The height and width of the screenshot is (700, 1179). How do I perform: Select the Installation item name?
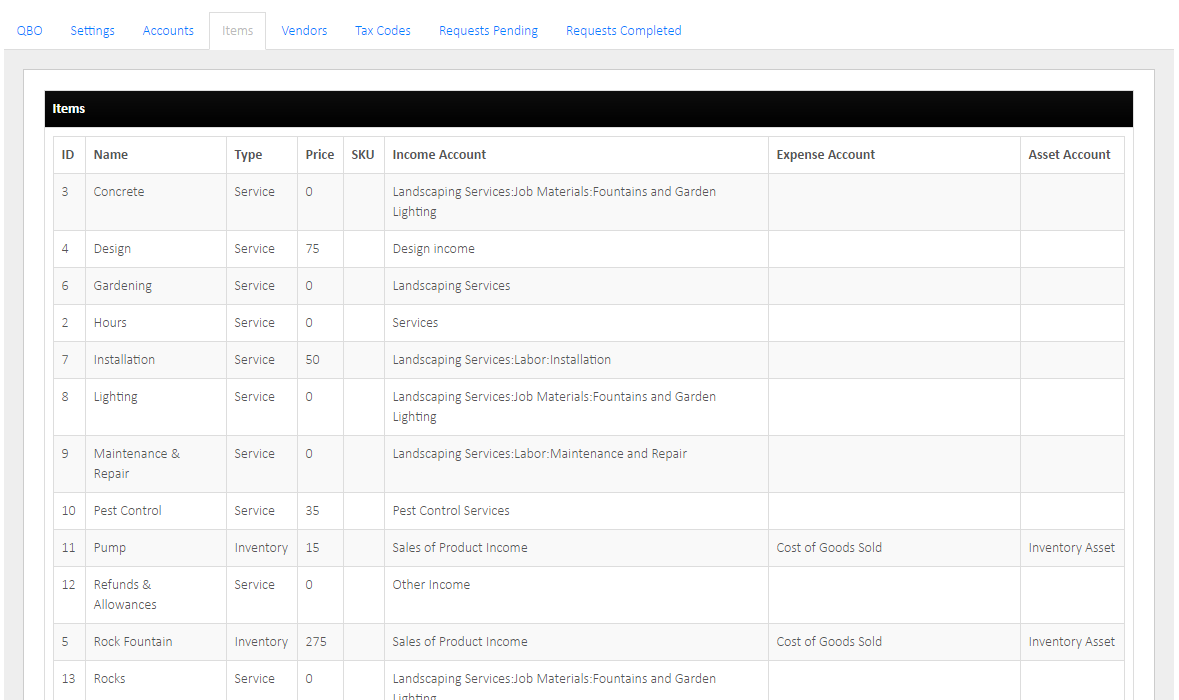point(124,359)
